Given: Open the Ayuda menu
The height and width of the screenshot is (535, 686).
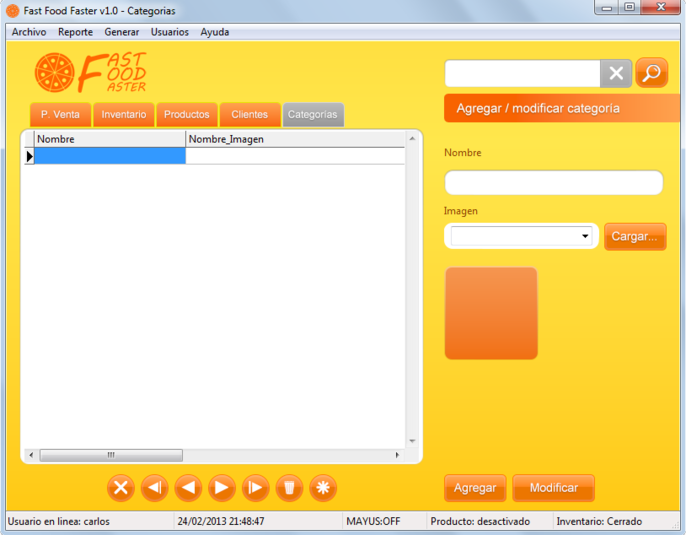Looking at the screenshot, I should point(215,32).
